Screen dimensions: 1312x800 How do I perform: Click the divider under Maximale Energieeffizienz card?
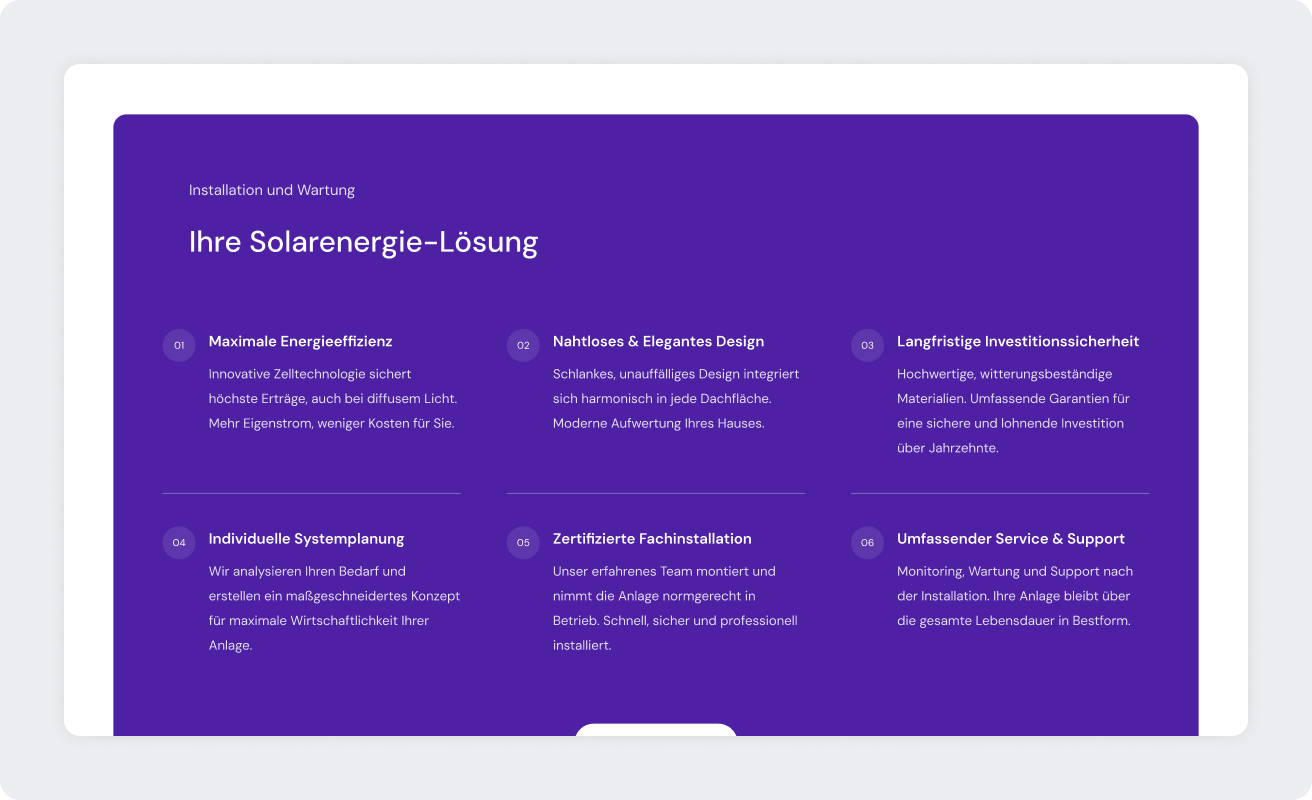(311, 492)
